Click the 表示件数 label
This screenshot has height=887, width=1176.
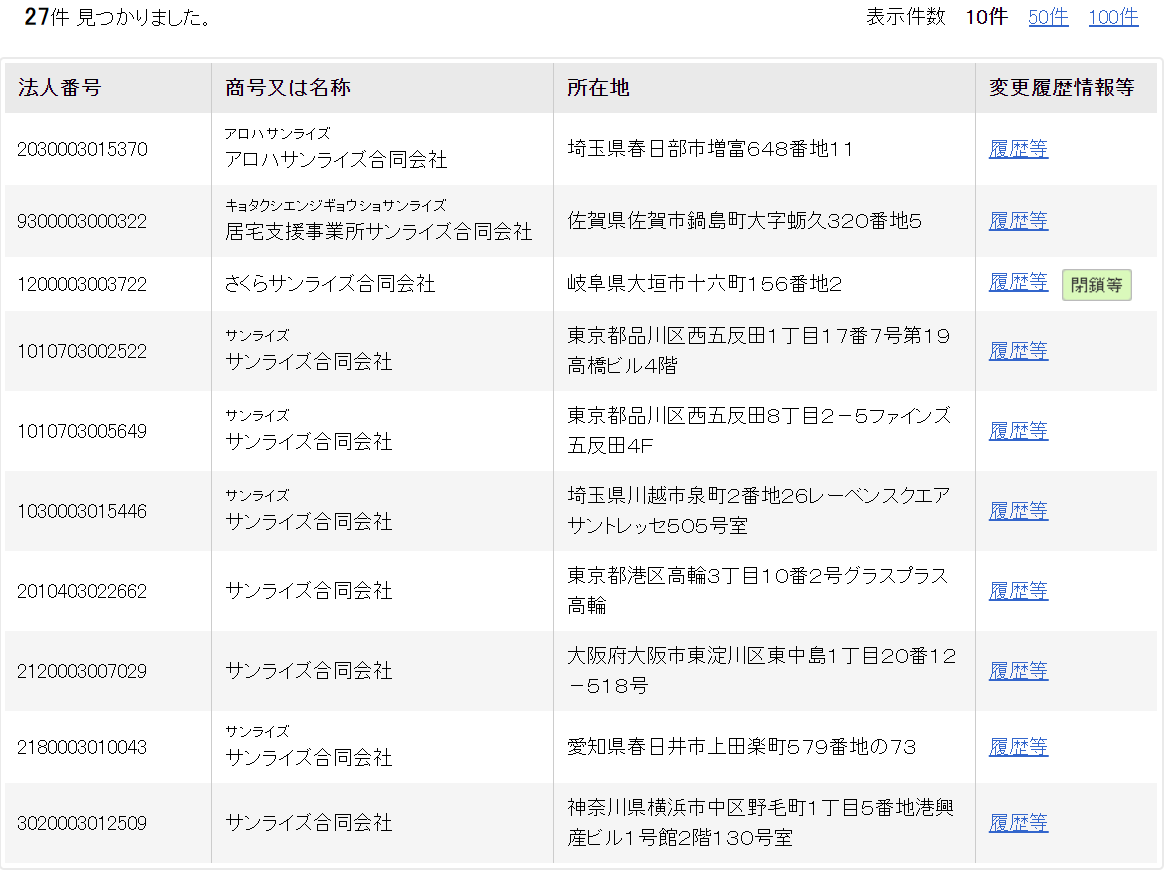906,17
